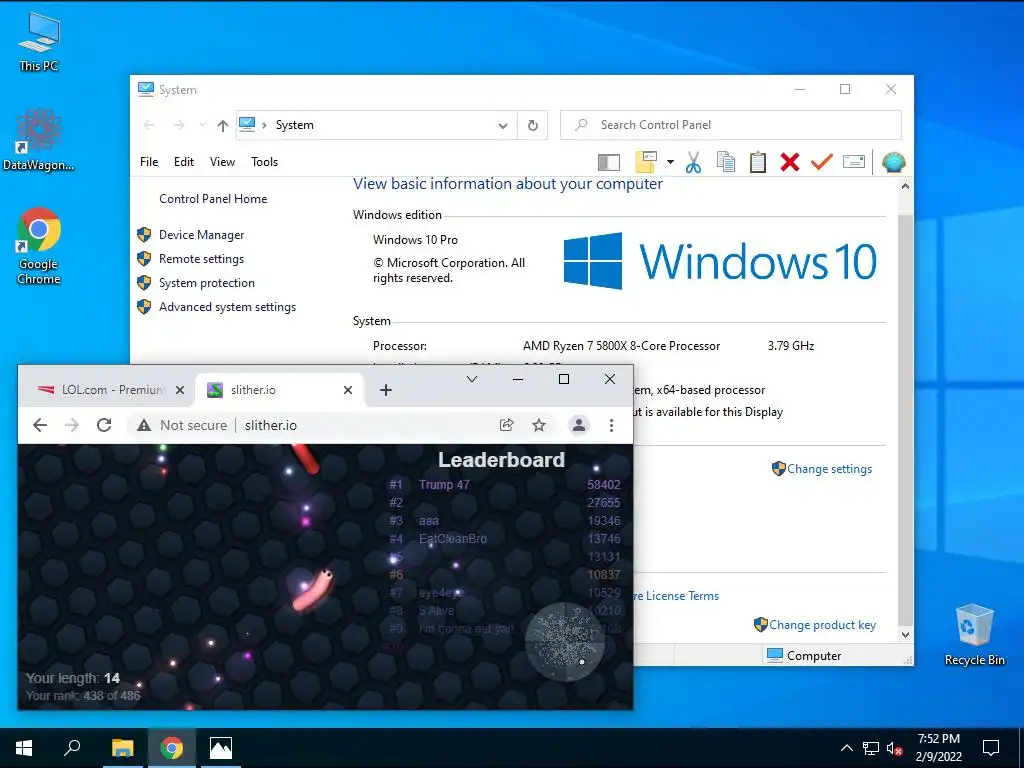
Task: Click the Cut scissors icon in System toolbar
Action: [694, 162]
